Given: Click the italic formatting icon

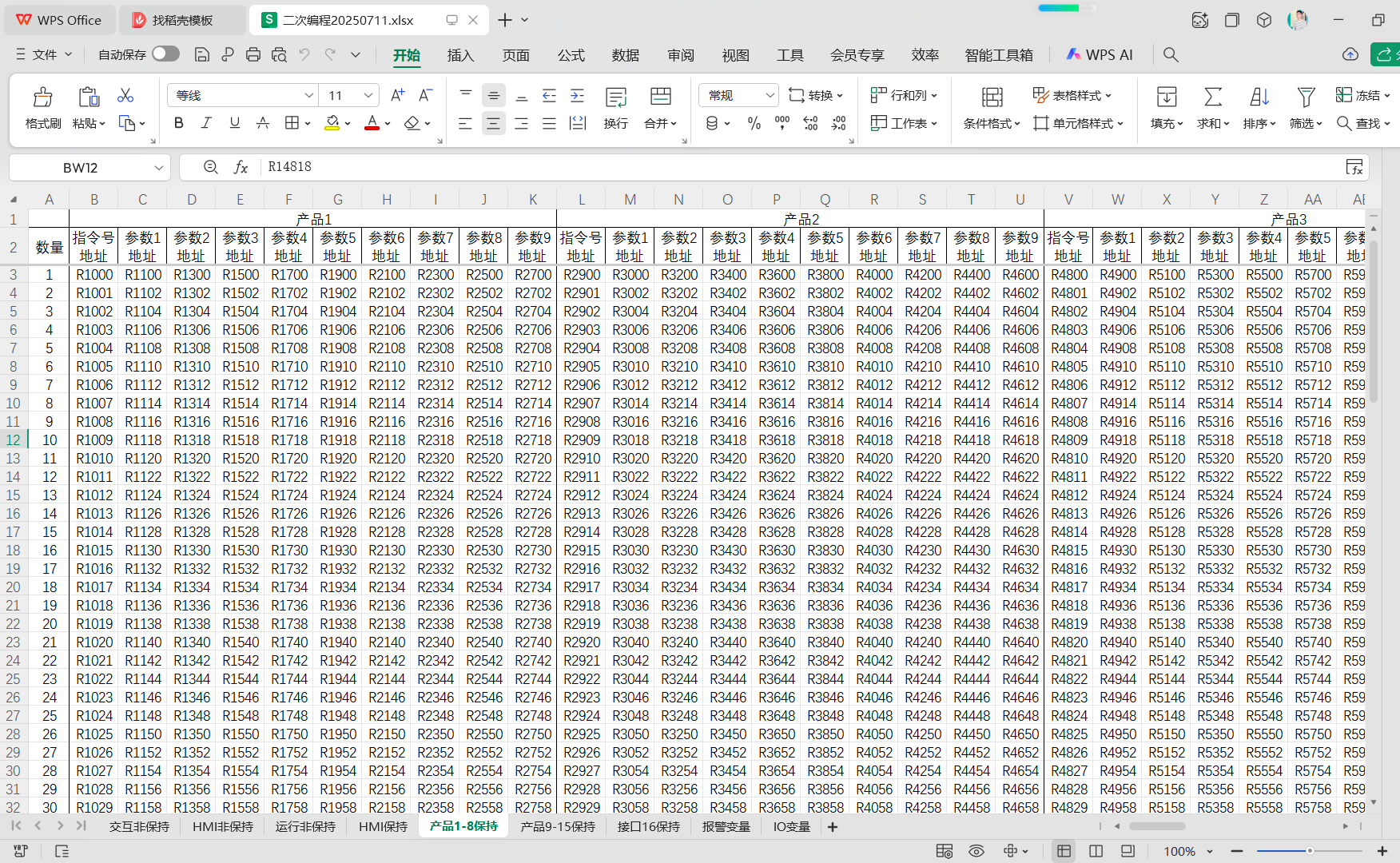Looking at the screenshot, I should tap(206, 123).
